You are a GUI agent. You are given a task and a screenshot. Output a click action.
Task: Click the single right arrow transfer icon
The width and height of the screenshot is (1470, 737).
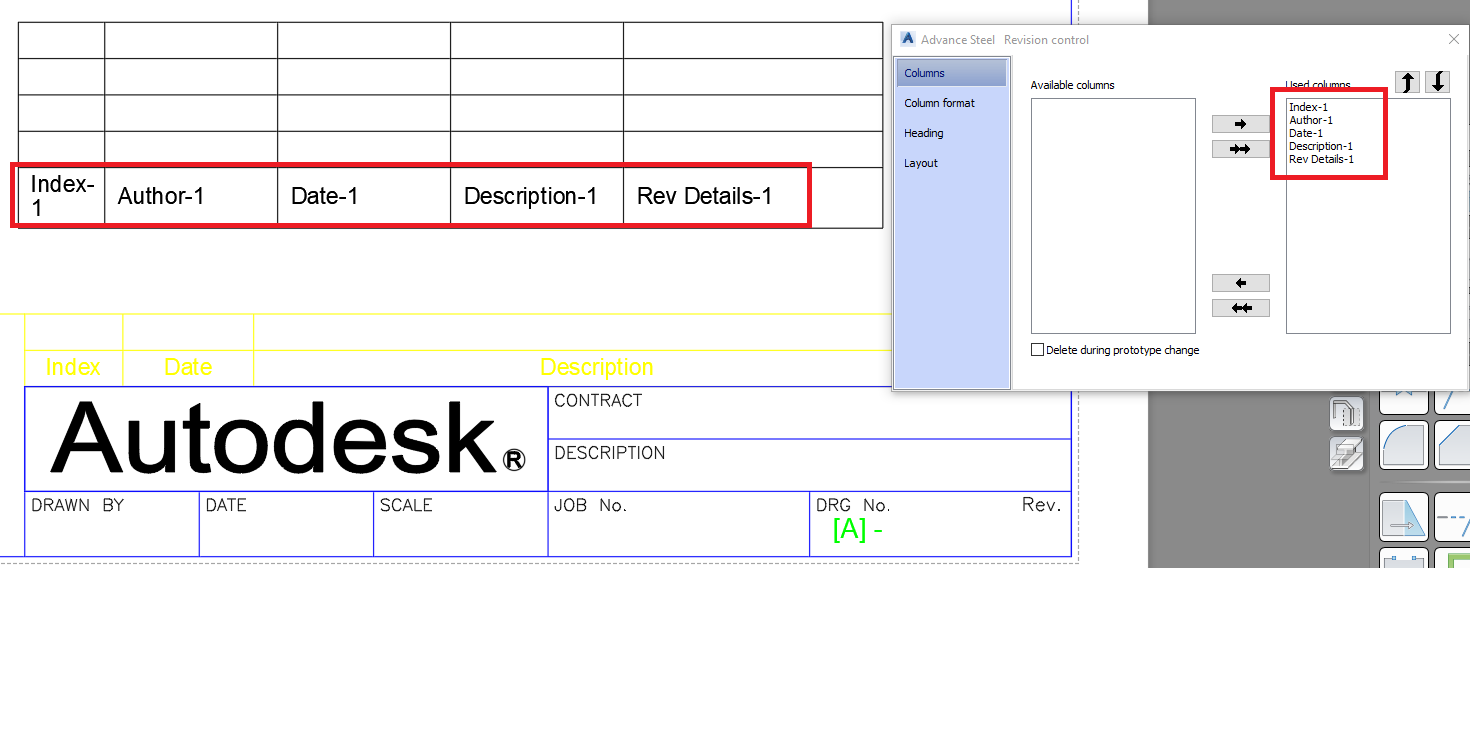pyautogui.click(x=1240, y=124)
